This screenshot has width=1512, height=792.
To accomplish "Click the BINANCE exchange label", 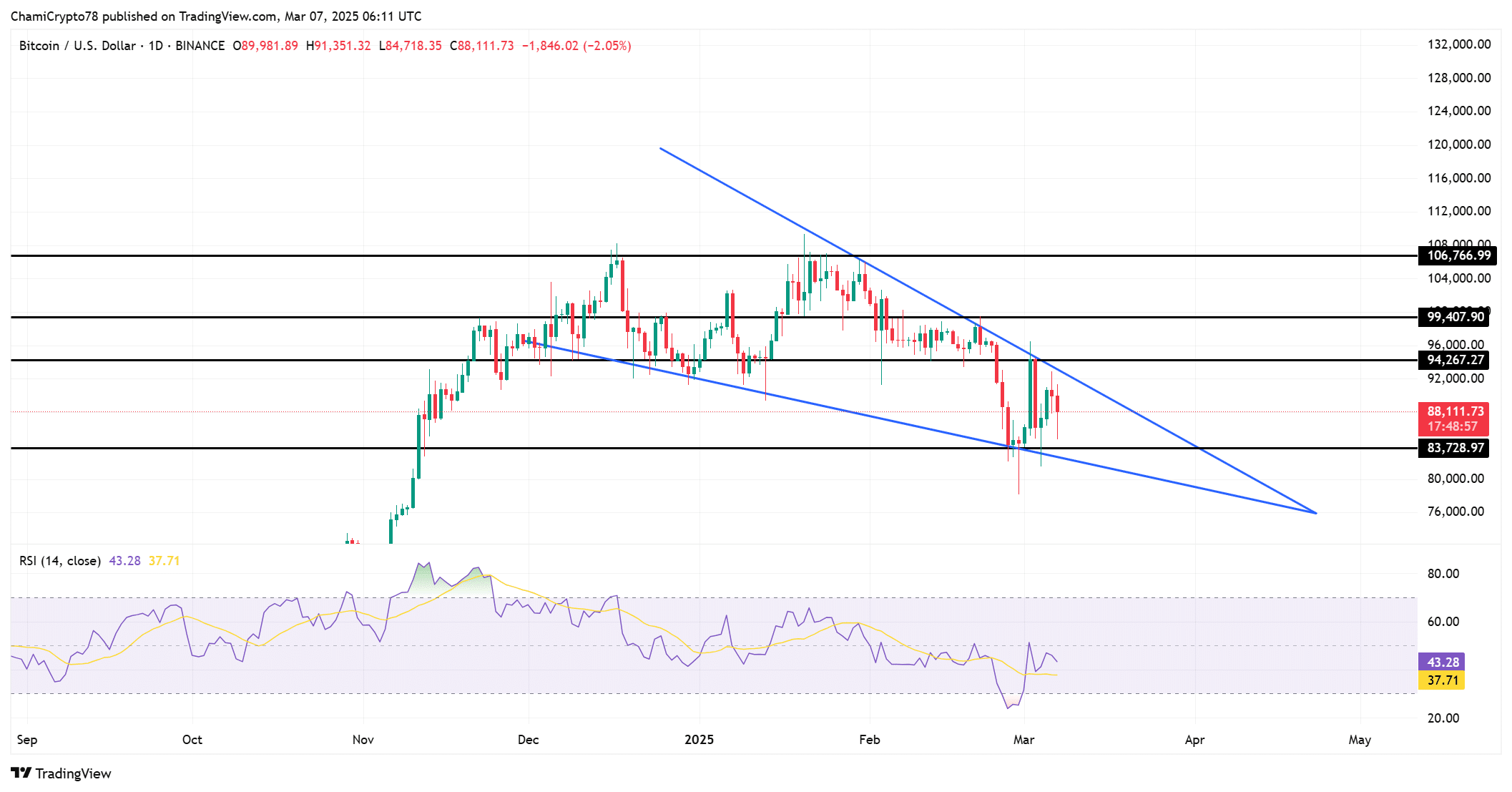I will 200,46.
